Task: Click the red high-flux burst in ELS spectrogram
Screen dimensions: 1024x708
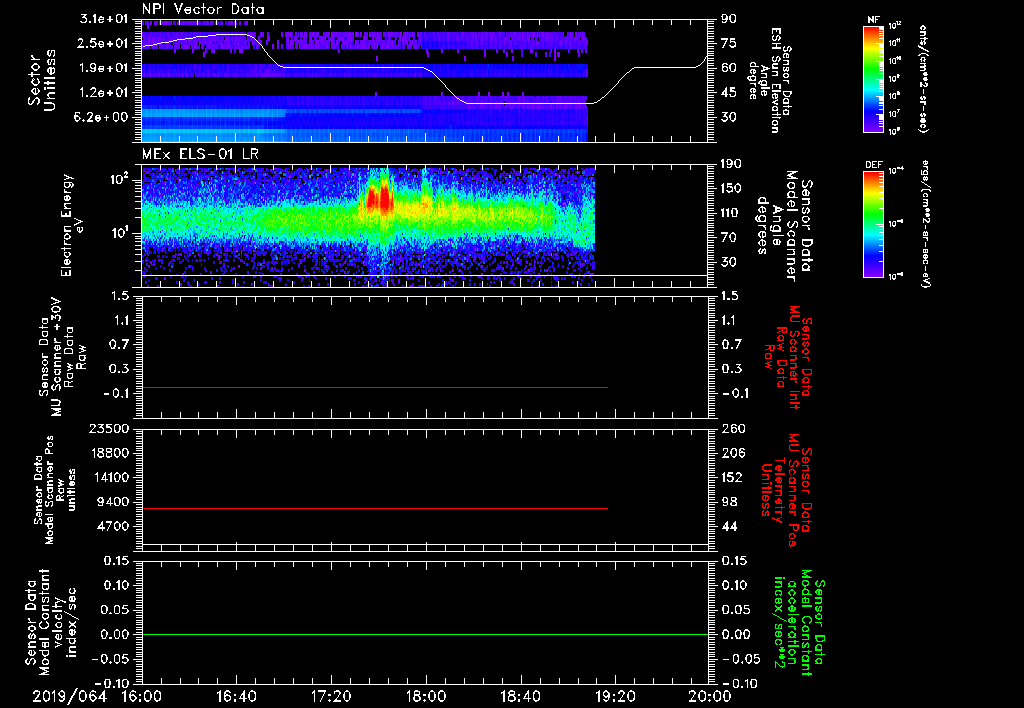Action: [379, 199]
